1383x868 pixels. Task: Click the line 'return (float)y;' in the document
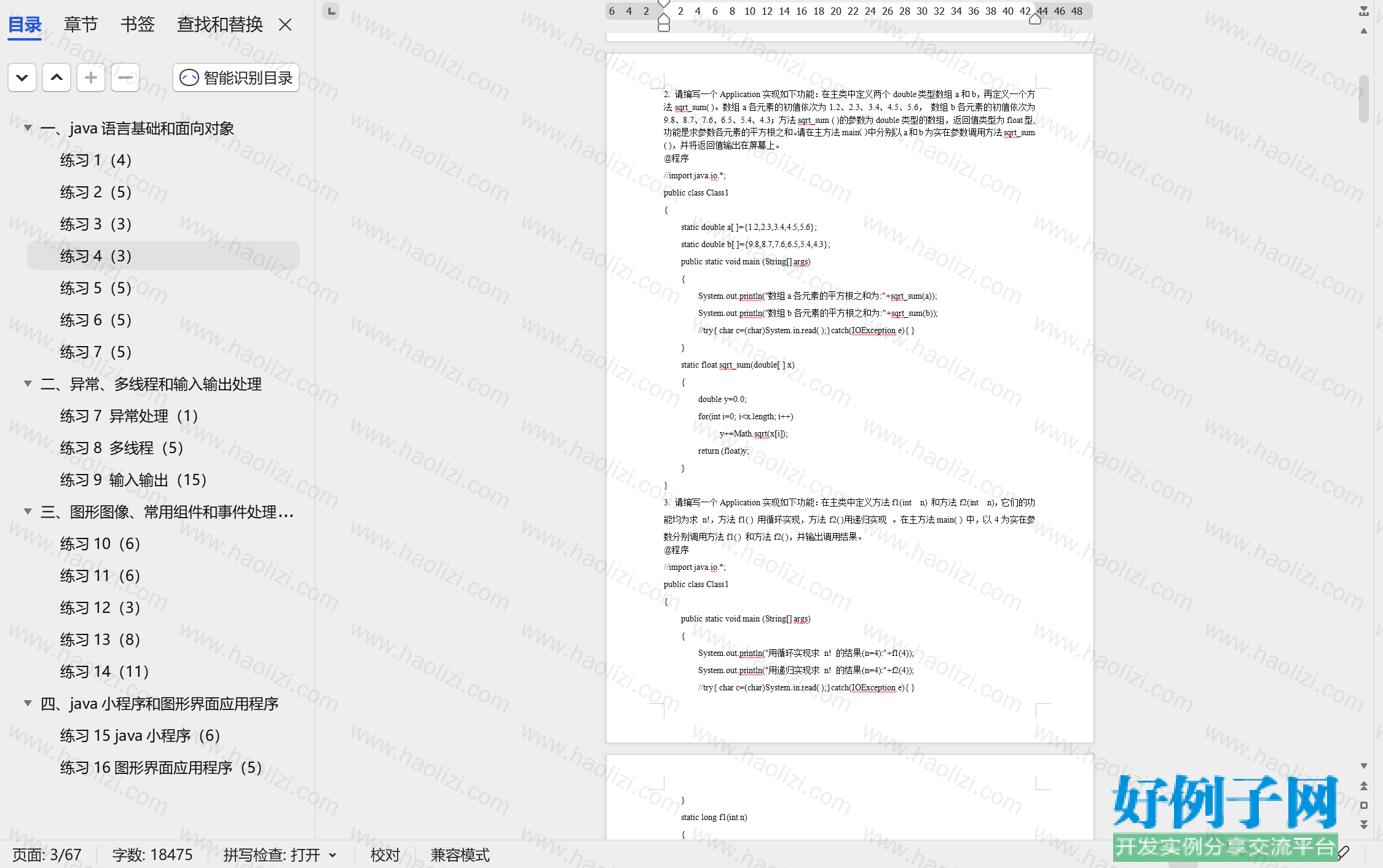click(x=723, y=451)
